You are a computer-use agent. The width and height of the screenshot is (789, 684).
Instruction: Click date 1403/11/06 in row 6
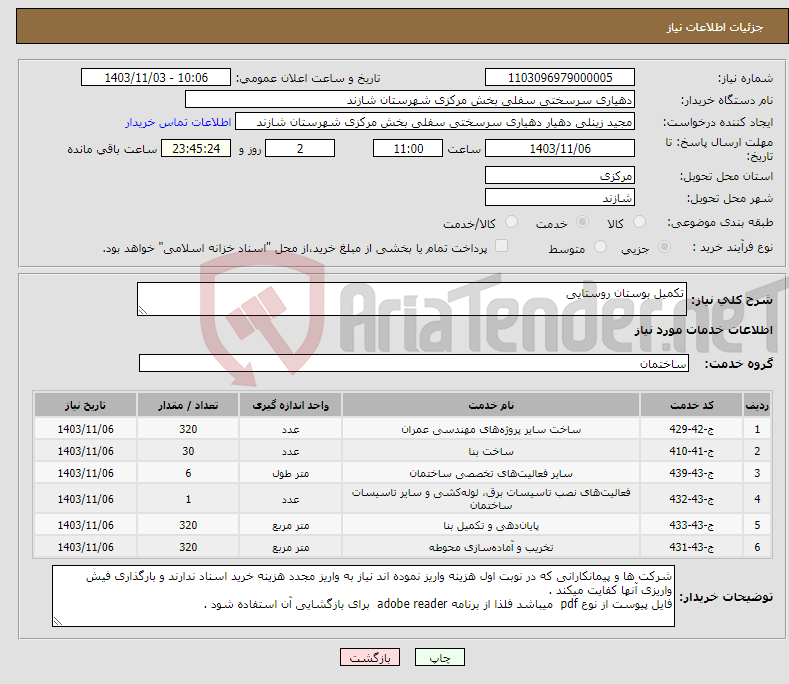(x=86, y=547)
